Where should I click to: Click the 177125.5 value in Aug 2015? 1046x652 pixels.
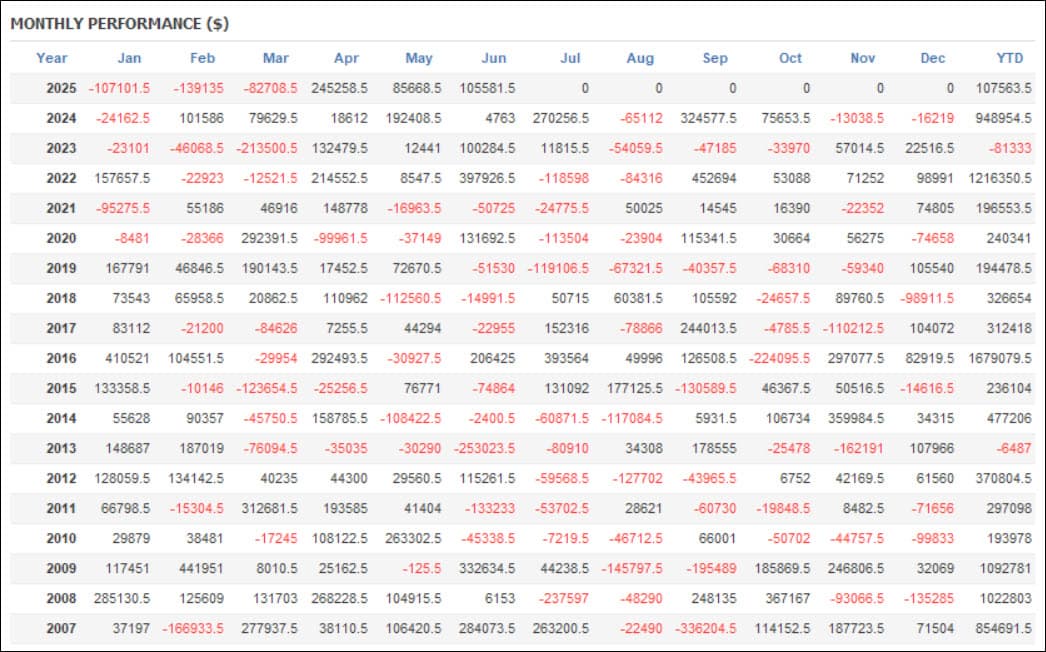click(x=634, y=388)
